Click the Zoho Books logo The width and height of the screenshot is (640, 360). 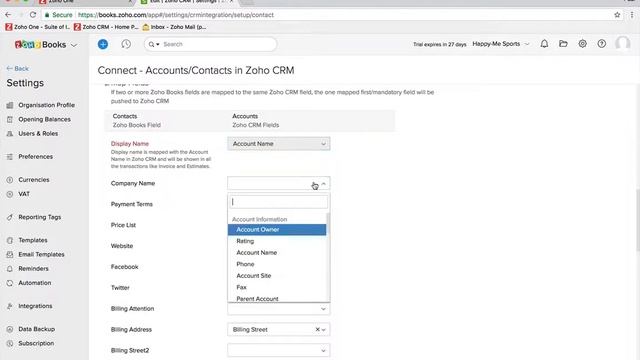point(40,44)
